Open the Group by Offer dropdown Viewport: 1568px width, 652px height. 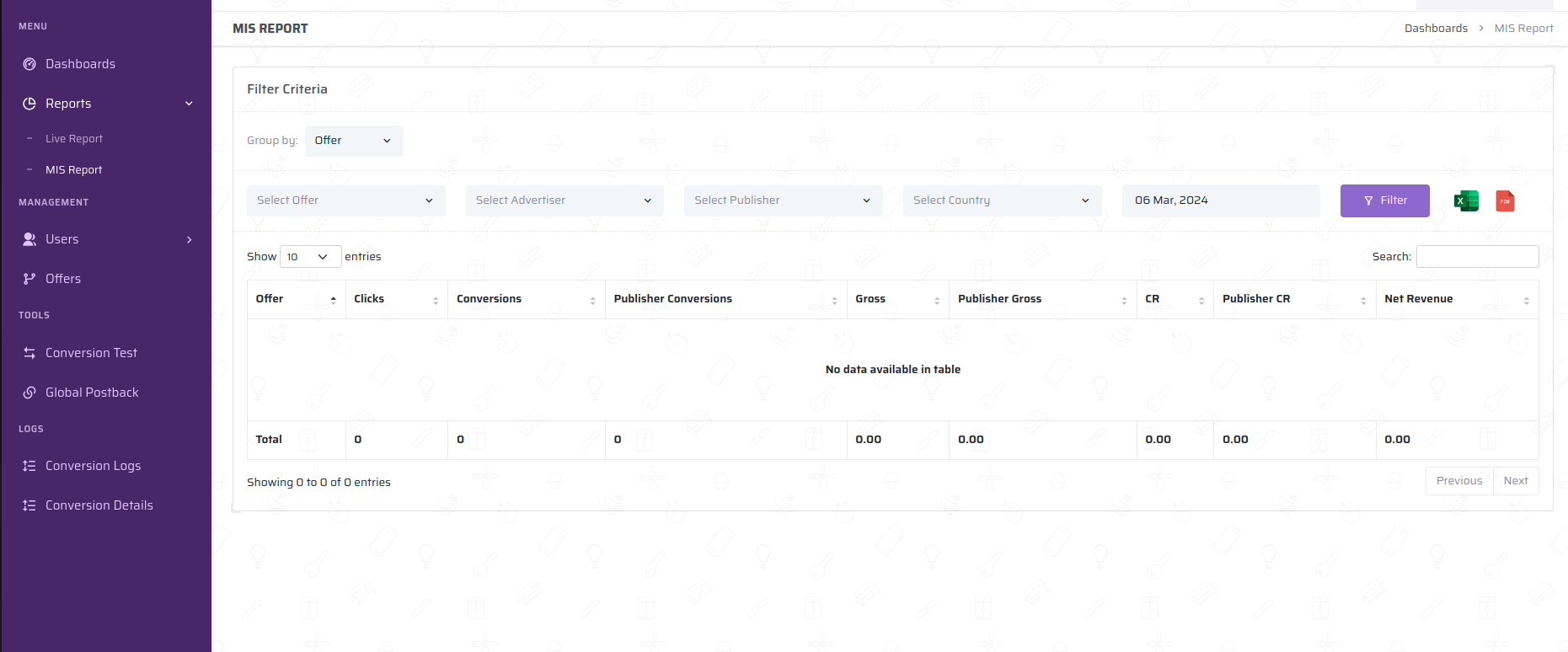click(x=354, y=141)
